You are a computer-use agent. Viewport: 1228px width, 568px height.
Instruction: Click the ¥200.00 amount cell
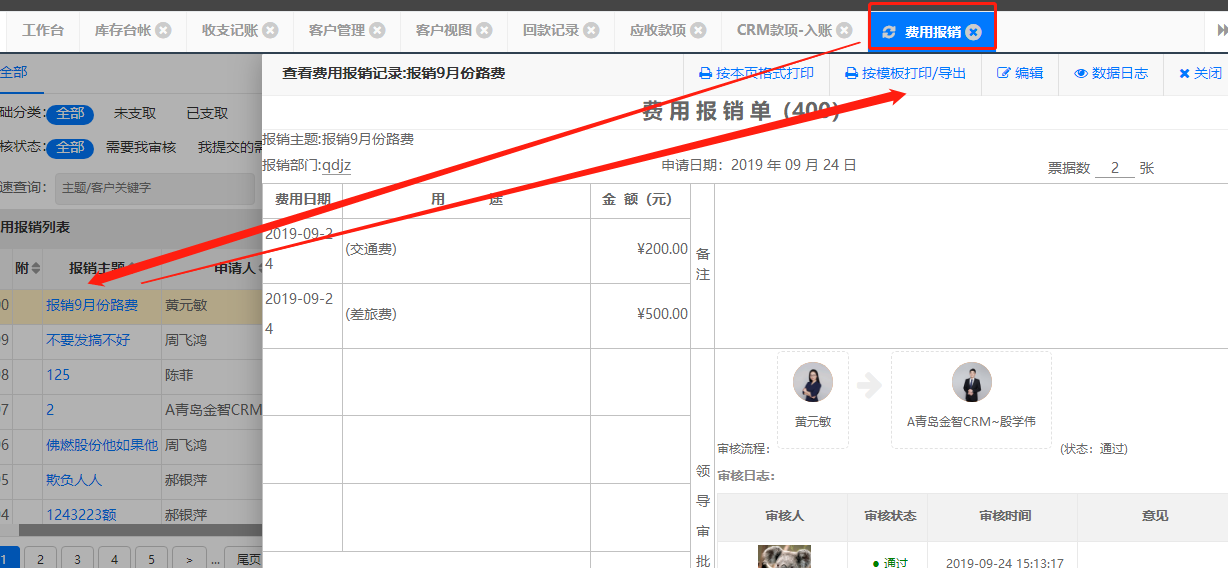pyautogui.click(x=640, y=250)
